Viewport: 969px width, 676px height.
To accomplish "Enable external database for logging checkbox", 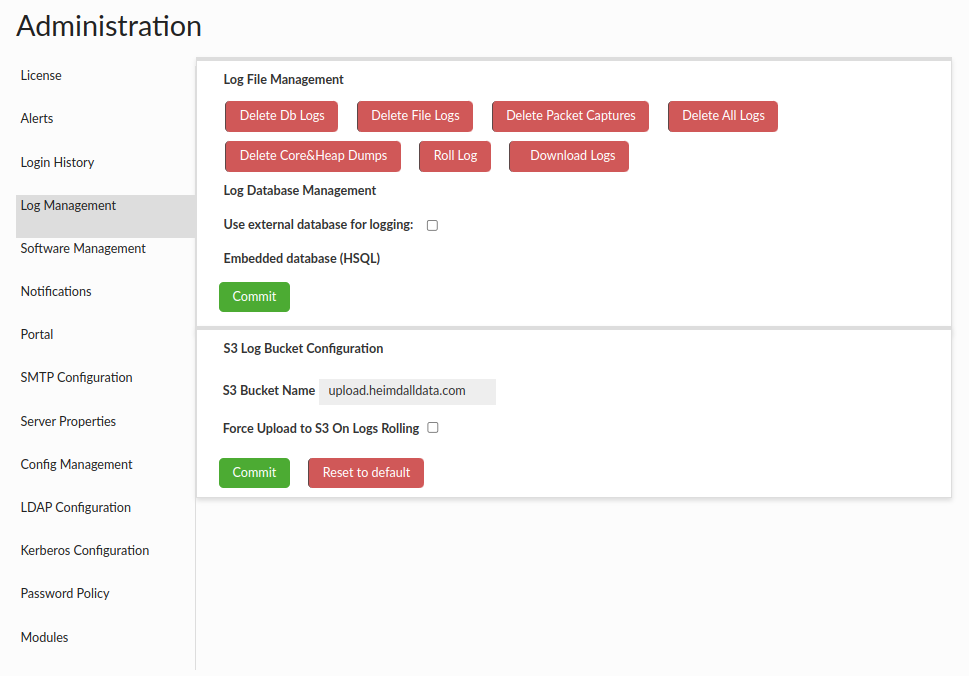I will click(433, 225).
